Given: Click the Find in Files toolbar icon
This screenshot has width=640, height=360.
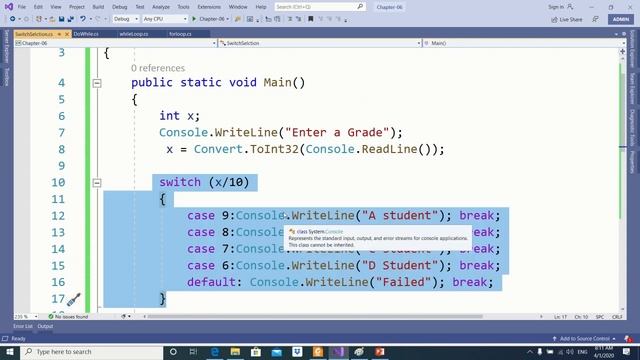Looking at the screenshot, I should [x=238, y=19].
